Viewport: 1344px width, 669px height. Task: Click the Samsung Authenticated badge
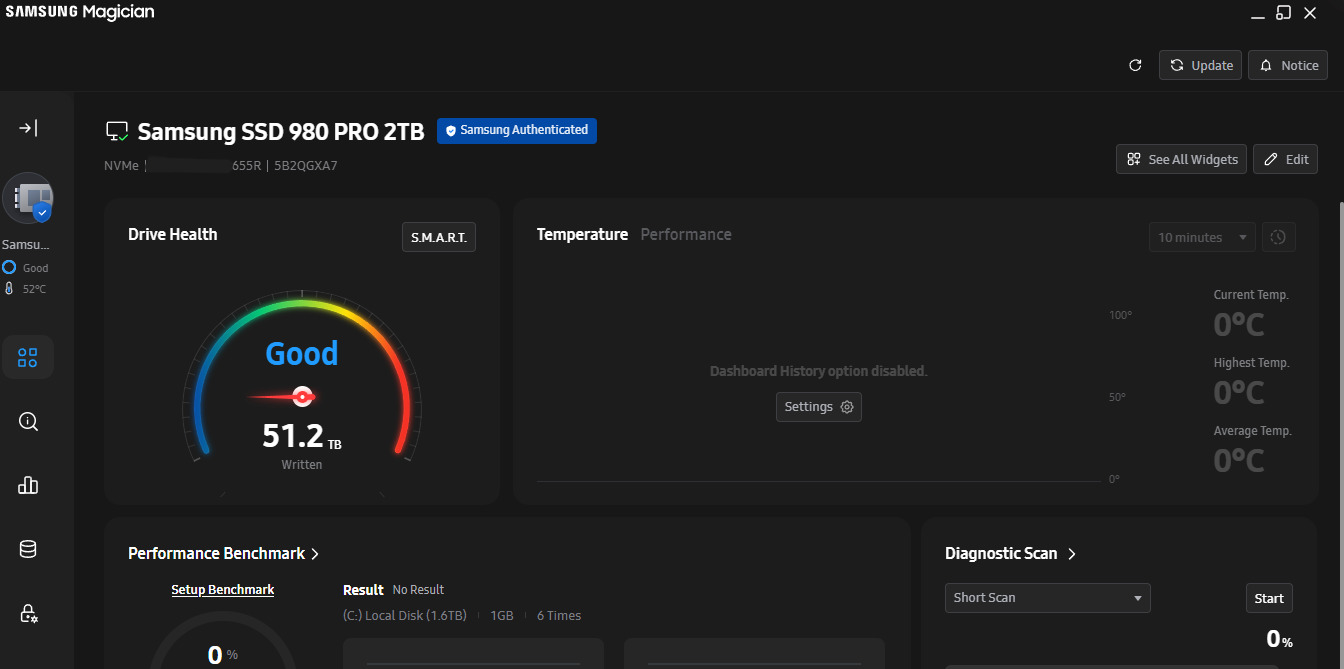[517, 130]
